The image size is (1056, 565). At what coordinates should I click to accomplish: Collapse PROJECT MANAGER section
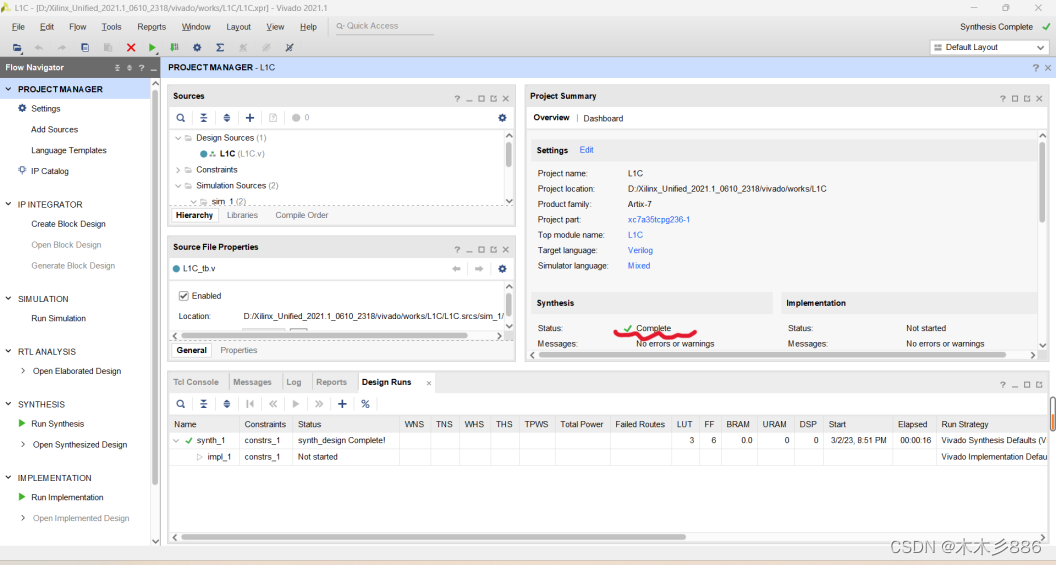(8, 89)
